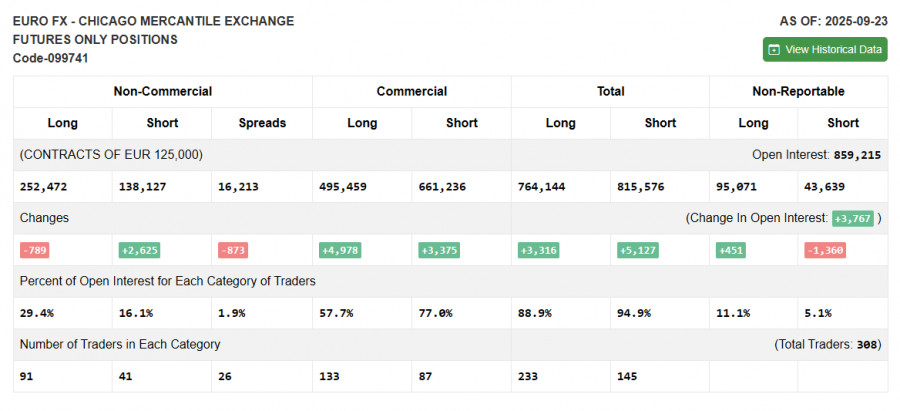Viewport: 900px width, 411px height.
Task: Click the Non-Commercial column group header
Action: pos(162,91)
